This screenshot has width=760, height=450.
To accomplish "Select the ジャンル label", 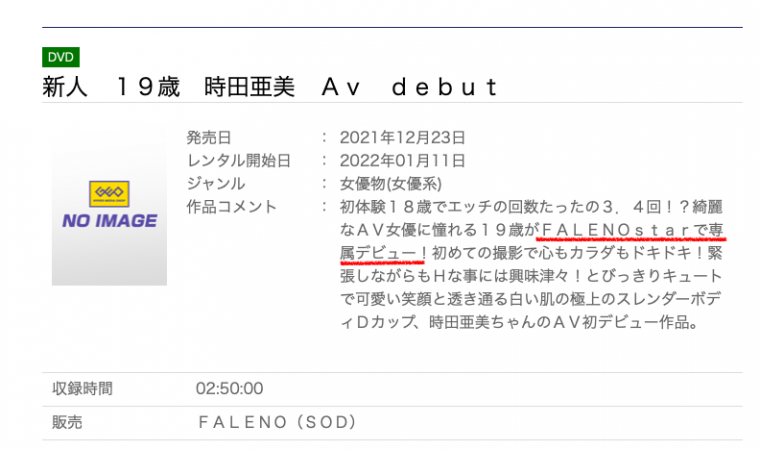I will click(x=215, y=184).
